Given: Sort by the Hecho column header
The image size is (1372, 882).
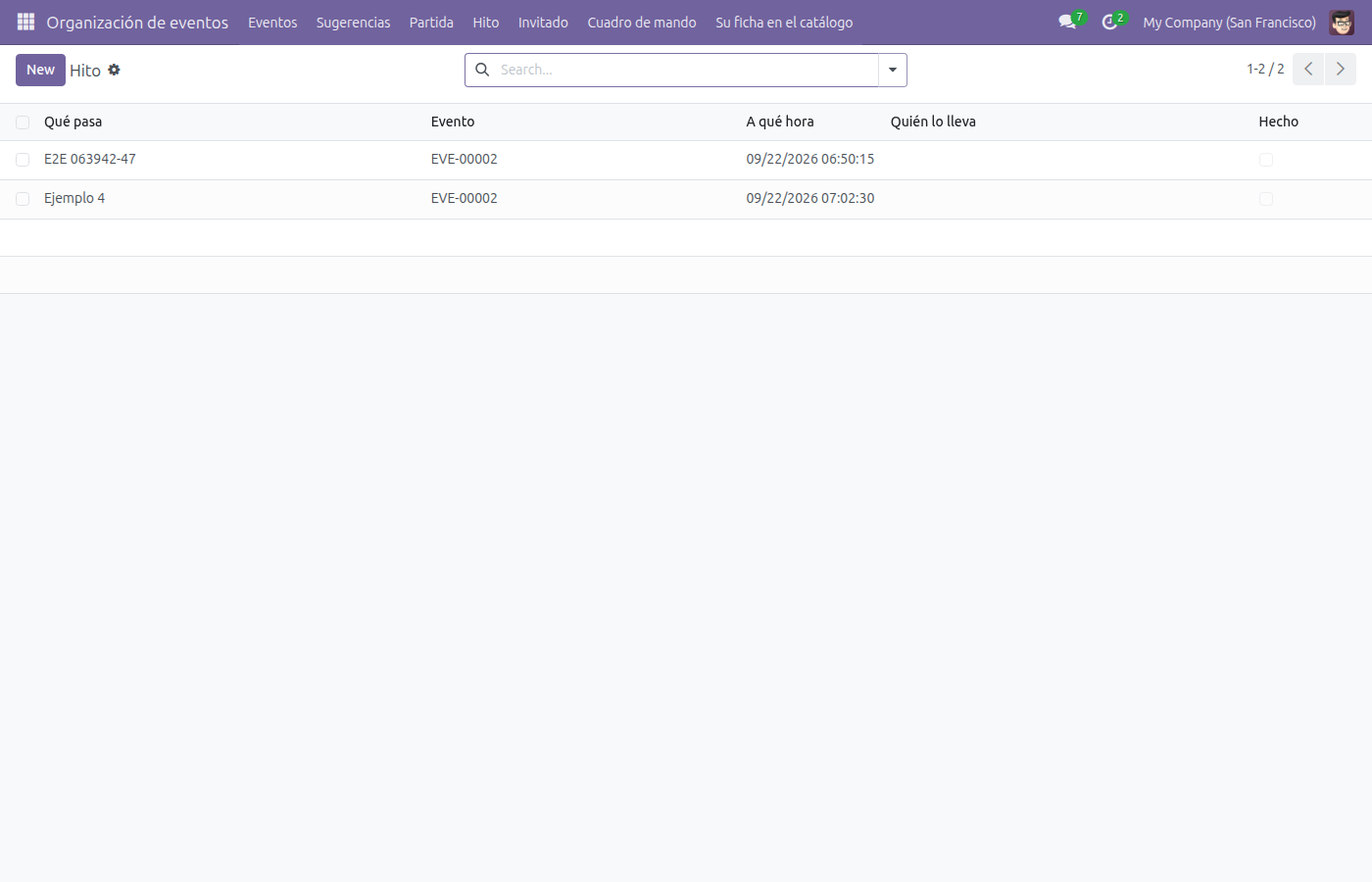Looking at the screenshot, I should tap(1279, 122).
